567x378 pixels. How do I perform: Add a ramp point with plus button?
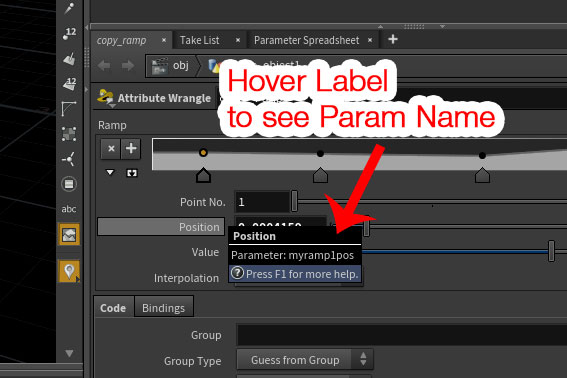131,149
